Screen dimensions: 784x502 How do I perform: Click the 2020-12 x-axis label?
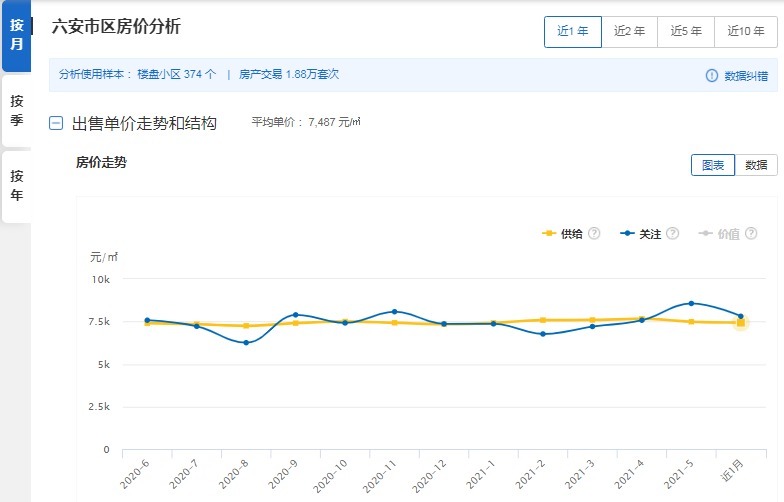(x=429, y=476)
